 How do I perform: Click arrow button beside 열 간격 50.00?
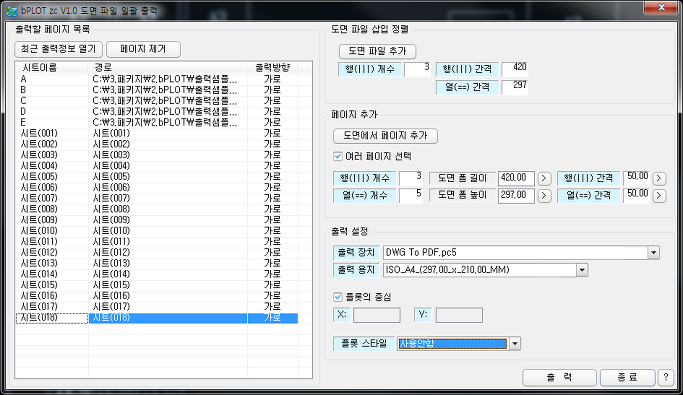pyautogui.click(x=659, y=196)
